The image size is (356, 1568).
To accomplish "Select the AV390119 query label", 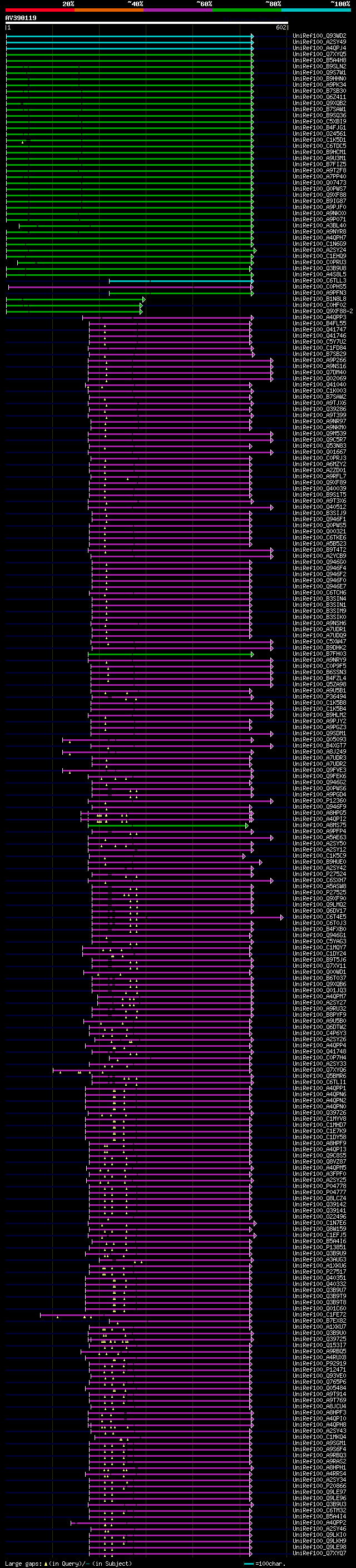I will pyautogui.click(x=21, y=18).
